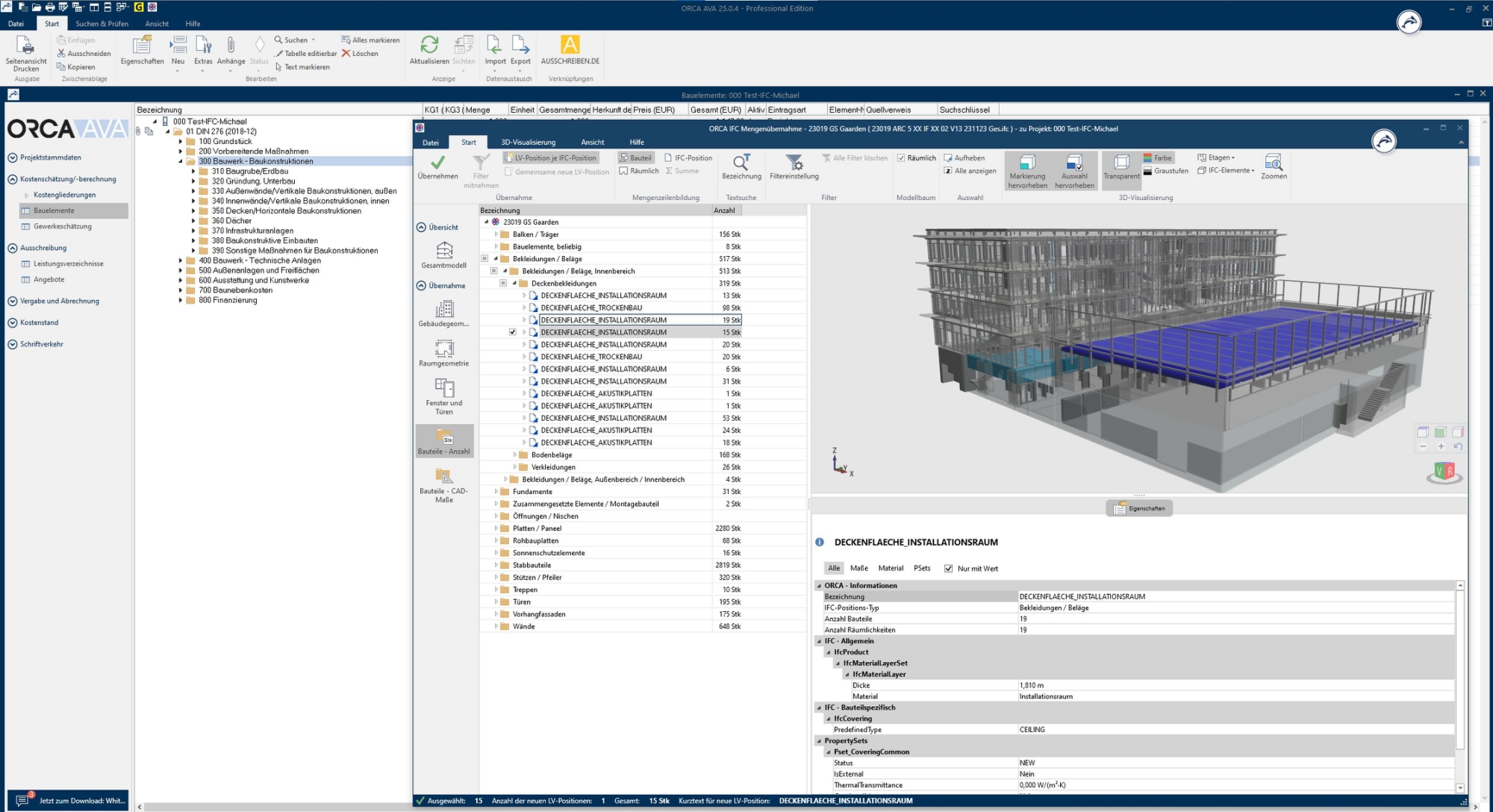This screenshot has width=1493, height=812.
Task: Open Fenster und Türen in sidebar
Action: 444,396
